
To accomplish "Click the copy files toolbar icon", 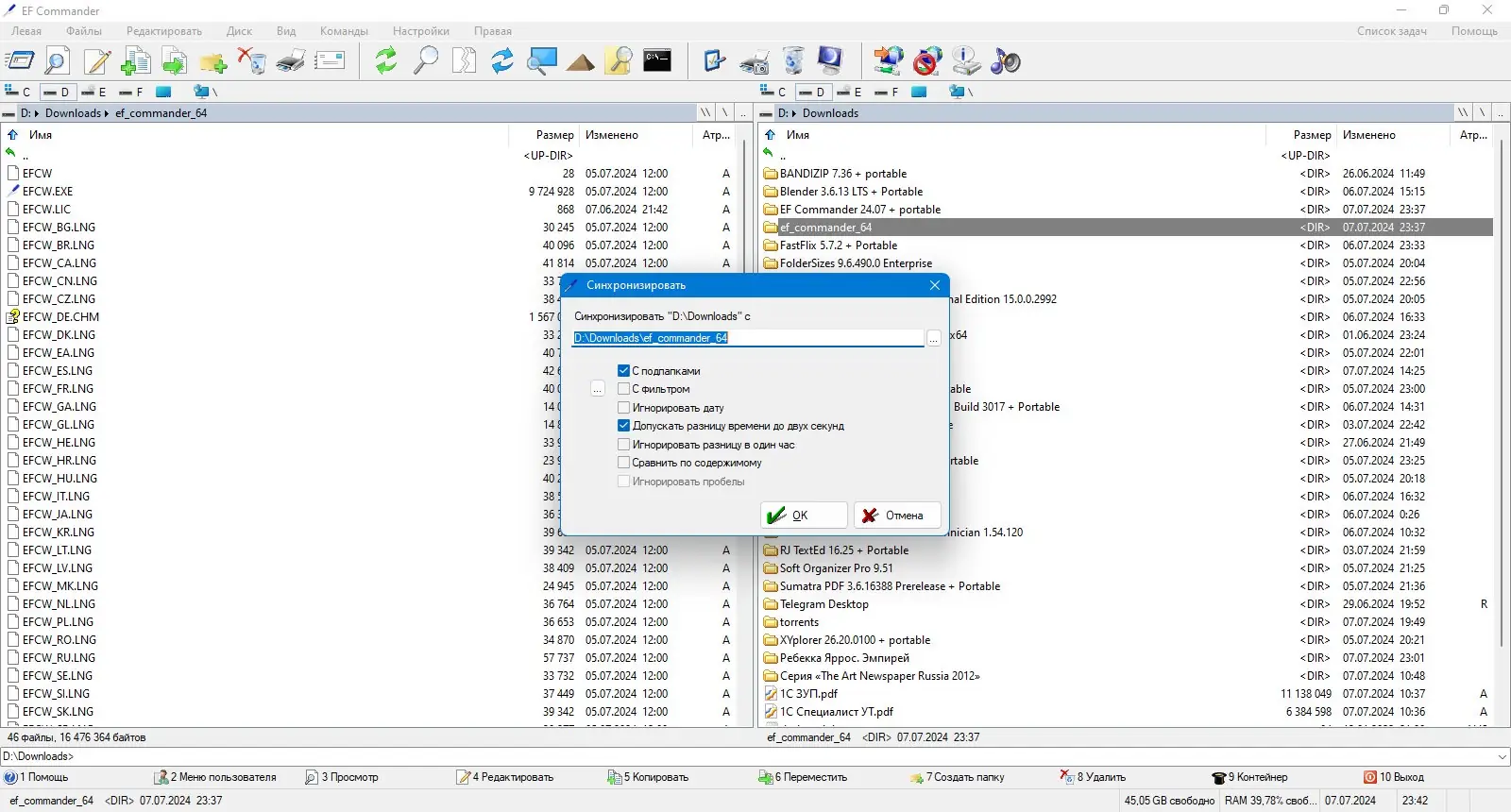I will coord(136,61).
